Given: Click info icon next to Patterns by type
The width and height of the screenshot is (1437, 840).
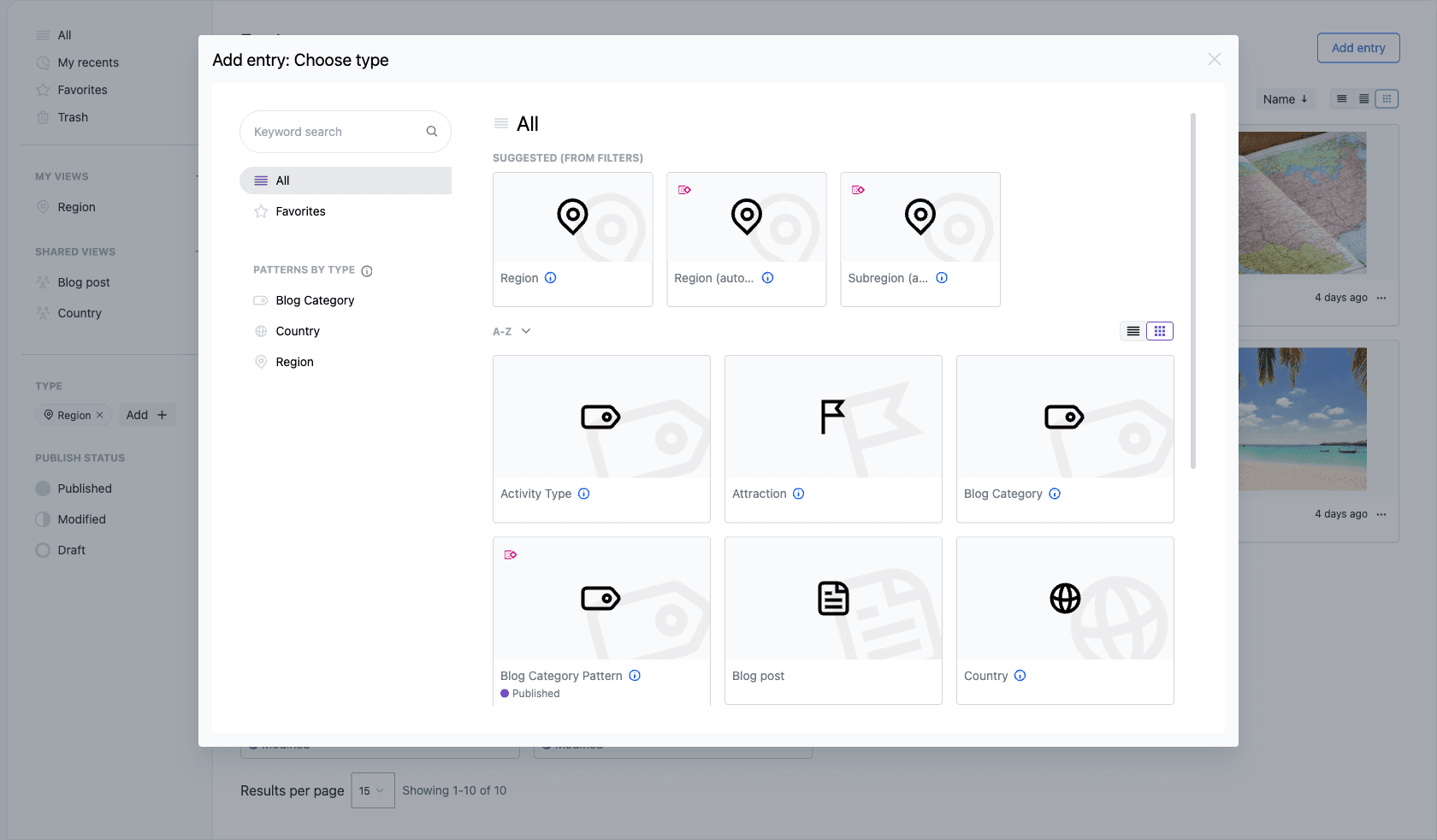Looking at the screenshot, I should pyautogui.click(x=367, y=271).
